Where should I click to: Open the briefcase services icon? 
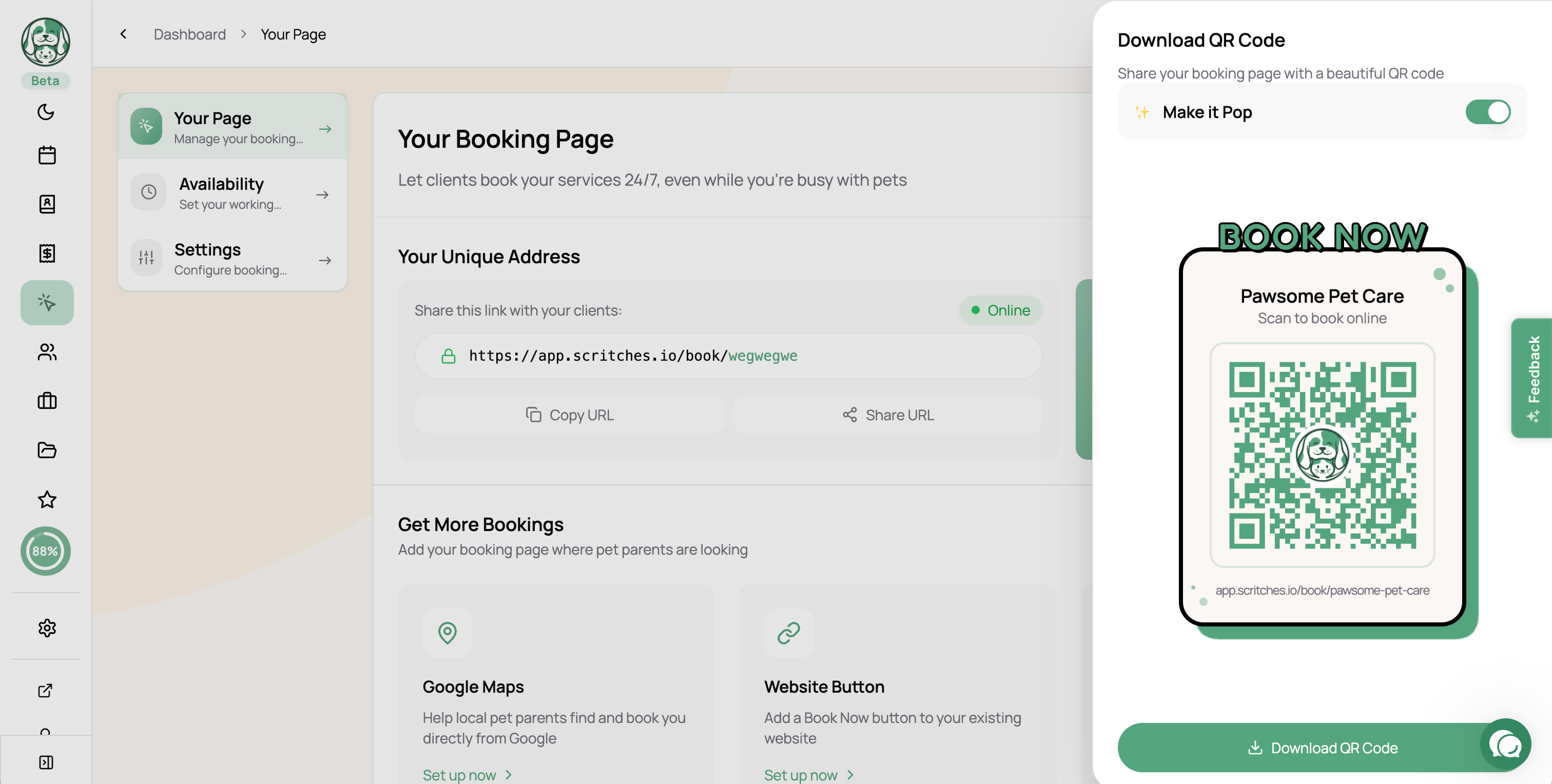click(47, 401)
